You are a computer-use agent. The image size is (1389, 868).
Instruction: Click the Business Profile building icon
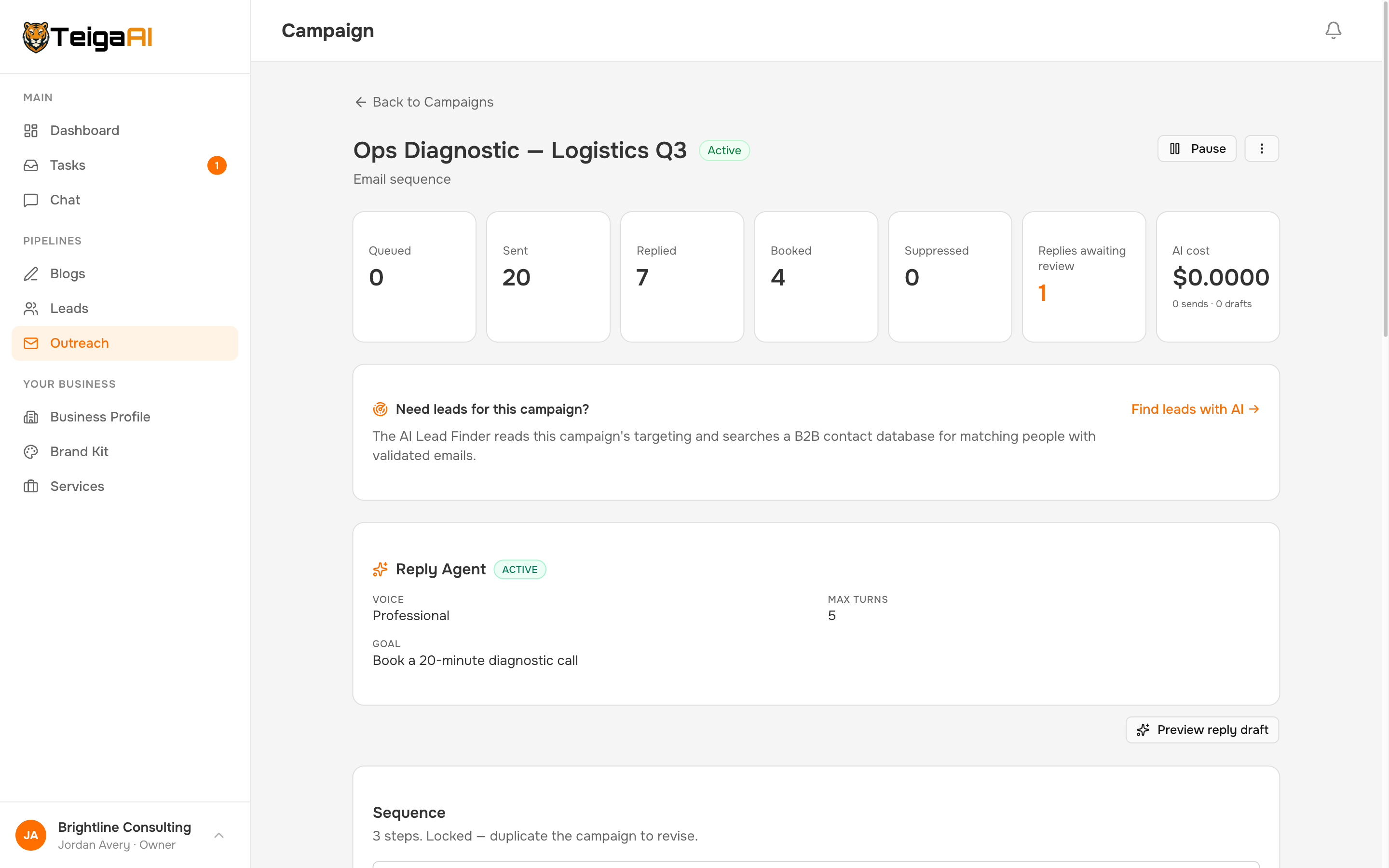point(31,417)
